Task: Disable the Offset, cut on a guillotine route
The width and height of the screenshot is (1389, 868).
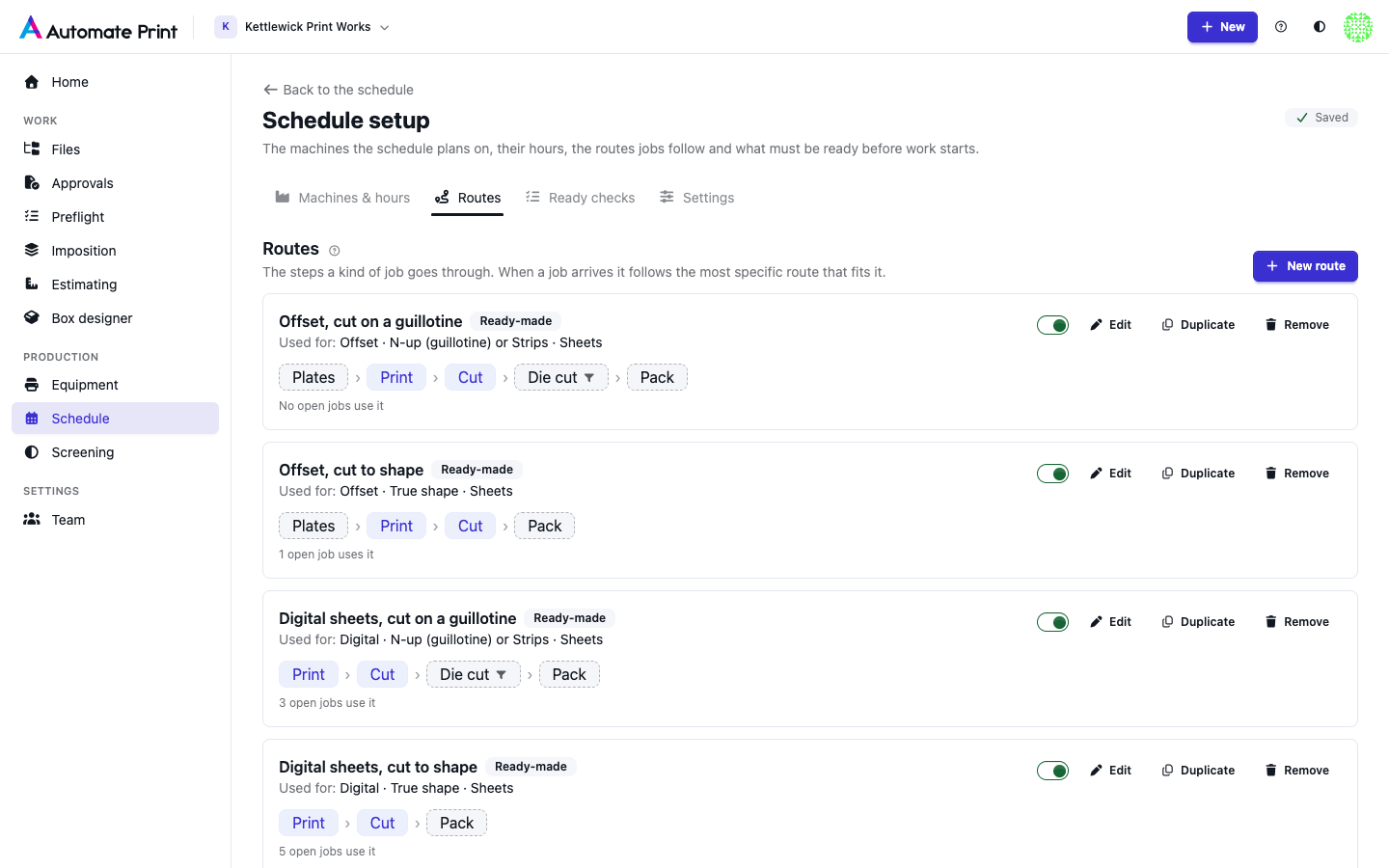Action: point(1052,325)
